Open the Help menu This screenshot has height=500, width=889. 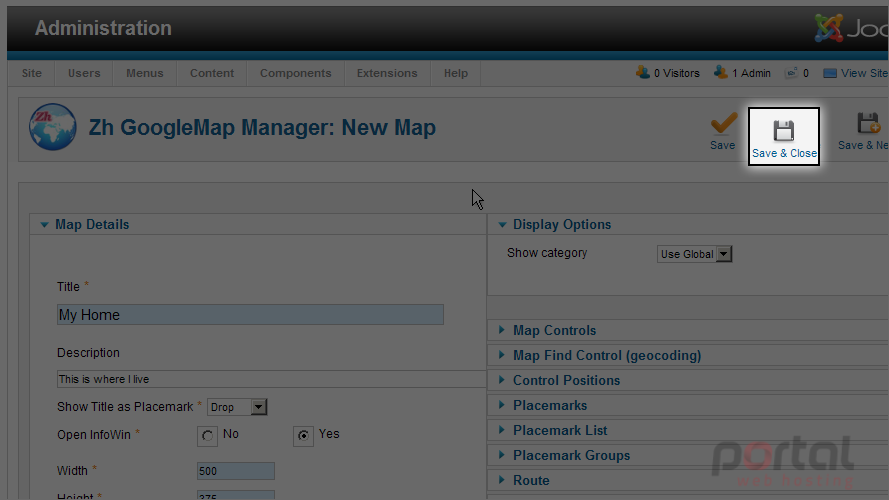(x=456, y=73)
